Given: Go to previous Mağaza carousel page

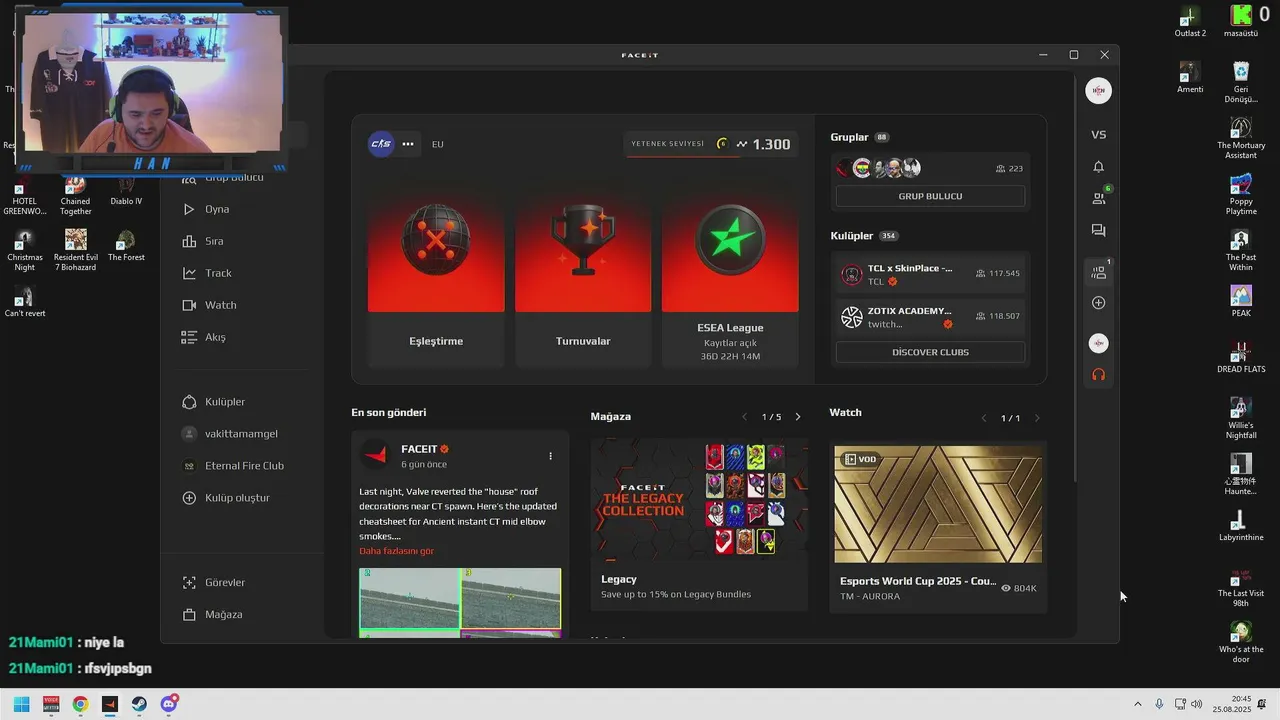Looking at the screenshot, I should 744,417.
